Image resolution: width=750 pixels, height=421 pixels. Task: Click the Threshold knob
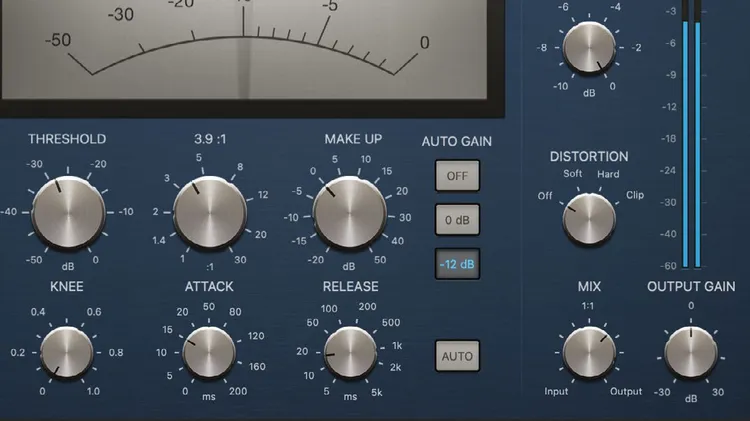click(x=68, y=212)
